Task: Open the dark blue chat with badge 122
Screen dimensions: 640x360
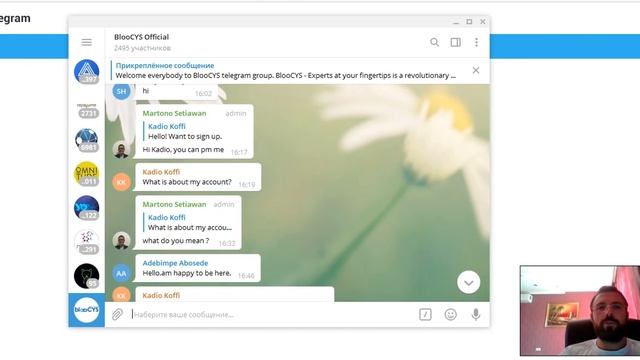Action: point(87,208)
